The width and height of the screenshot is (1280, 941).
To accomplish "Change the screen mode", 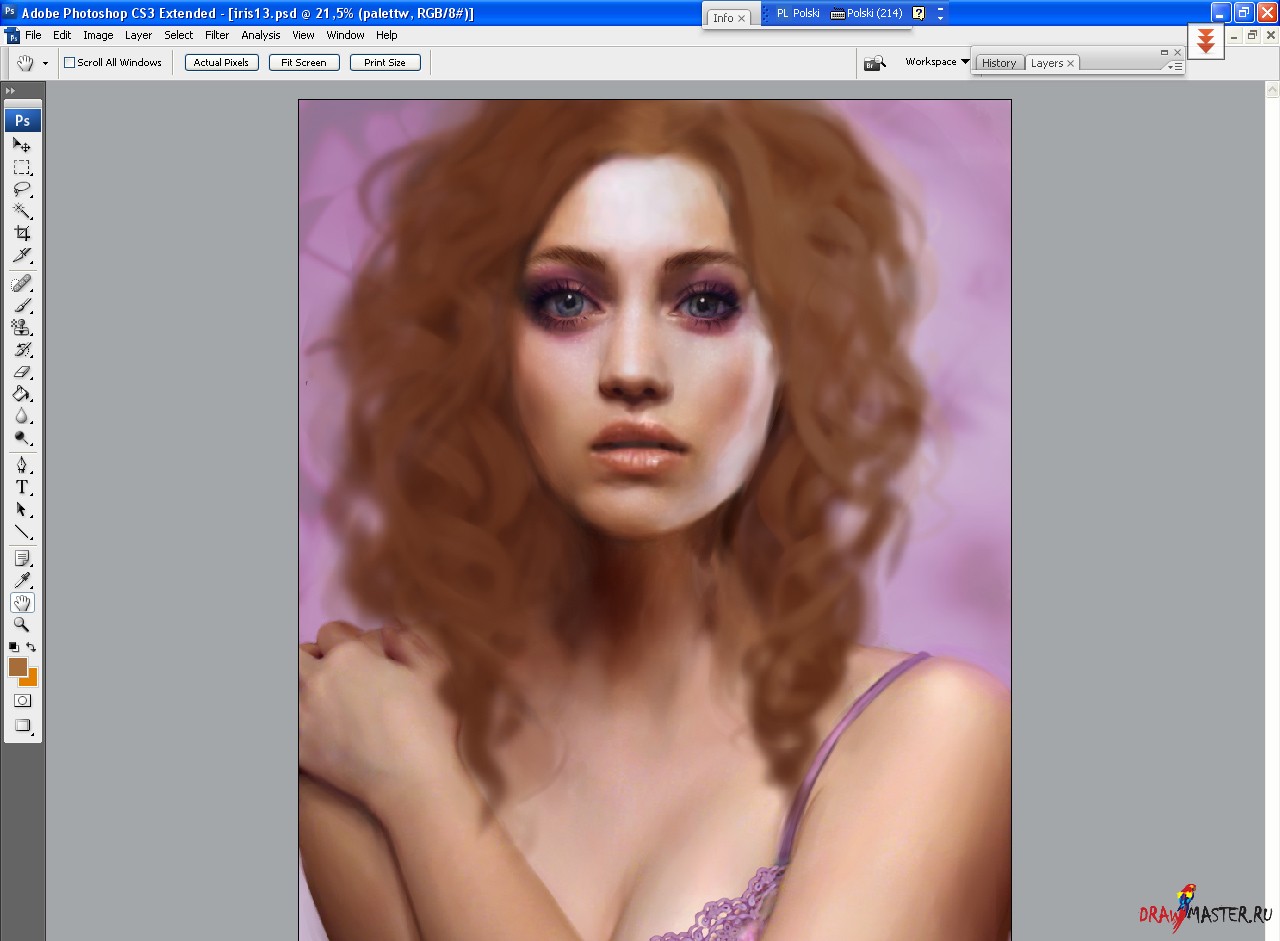I will pos(22,726).
